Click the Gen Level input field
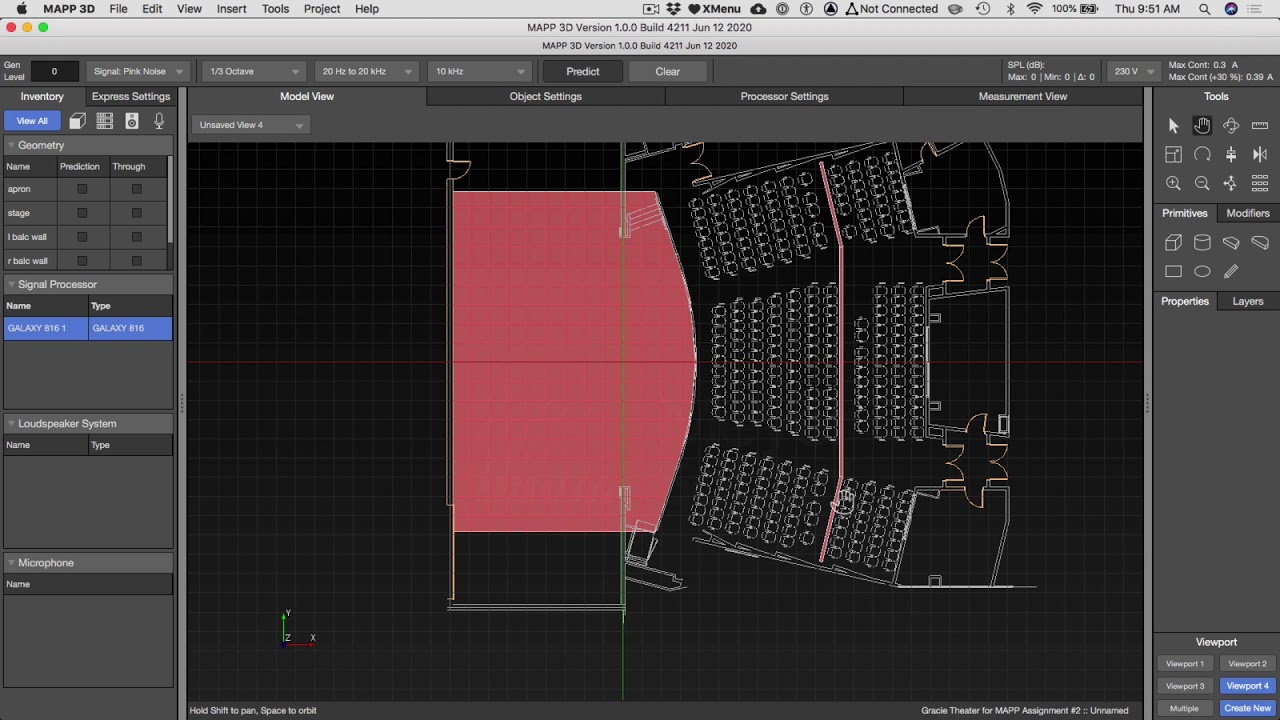The image size is (1280, 720). (x=54, y=71)
